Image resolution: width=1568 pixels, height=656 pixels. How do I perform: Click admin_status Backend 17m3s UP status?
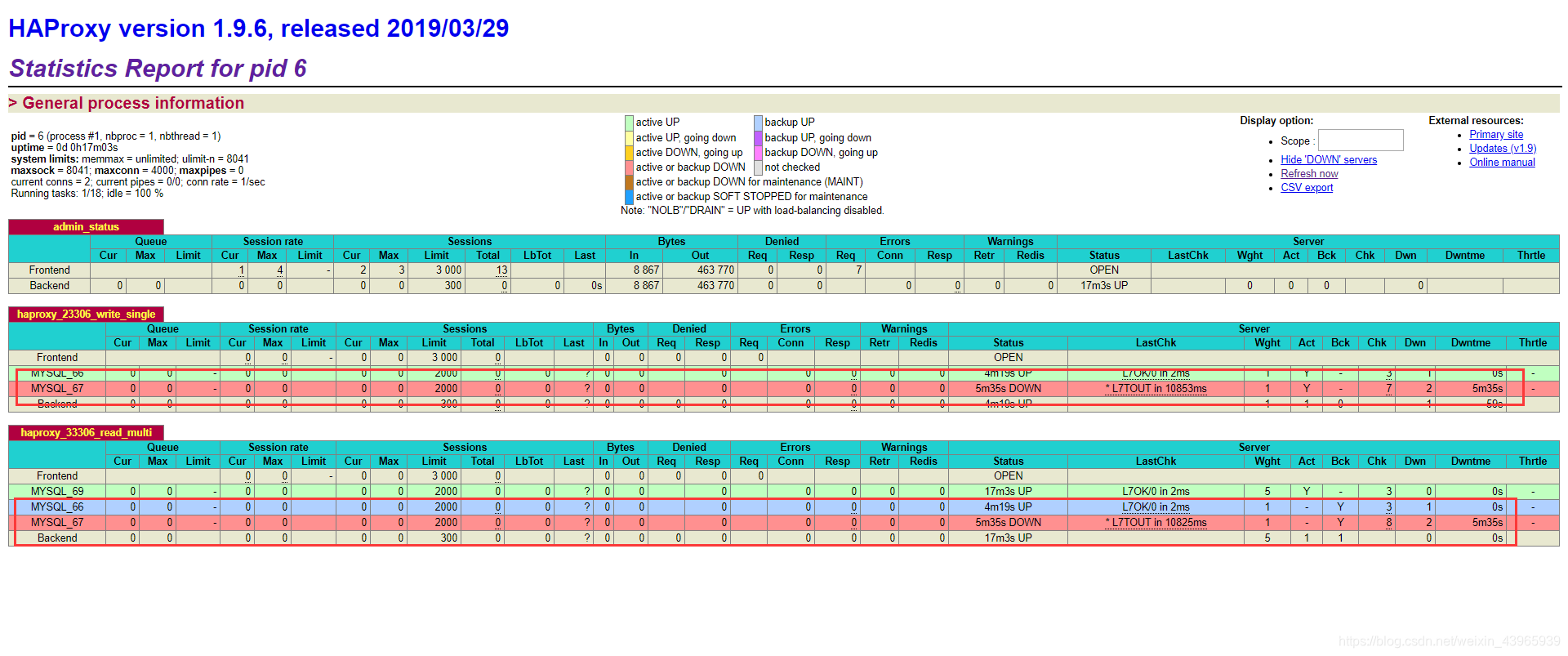tap(1104, 286)
